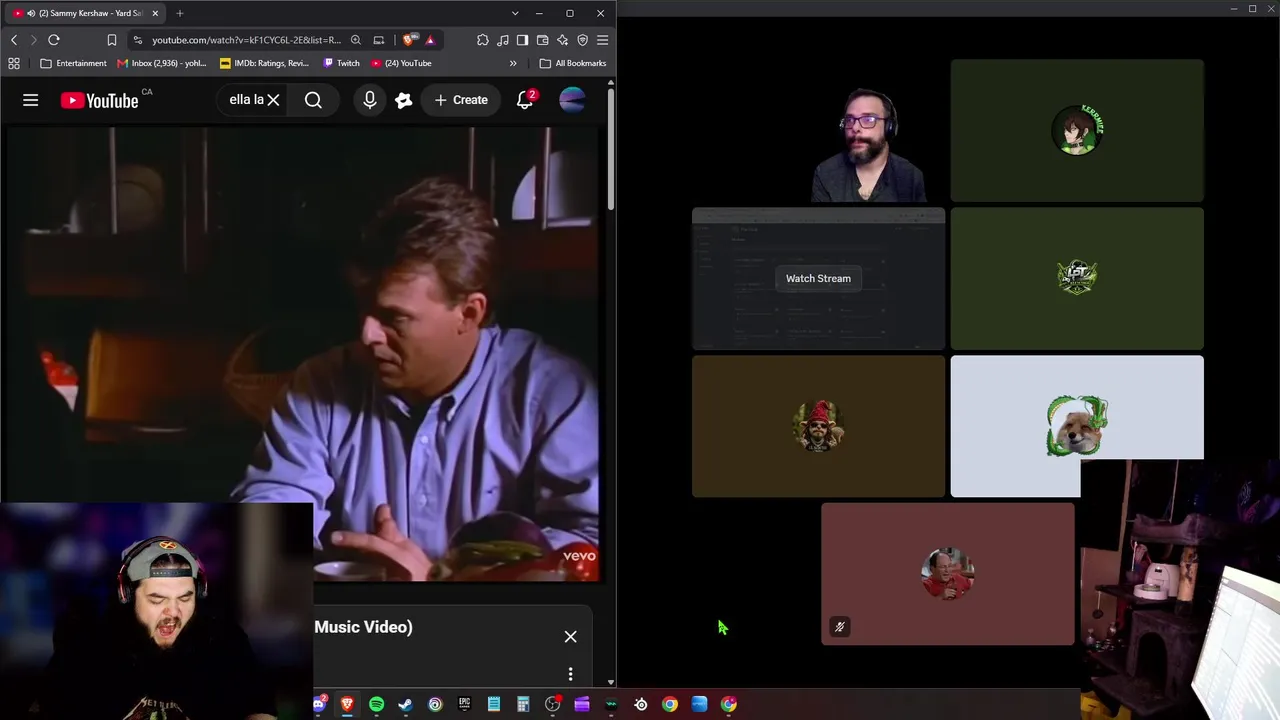
Task: Open the (24) YouTube bookmark
Action: 401,63
